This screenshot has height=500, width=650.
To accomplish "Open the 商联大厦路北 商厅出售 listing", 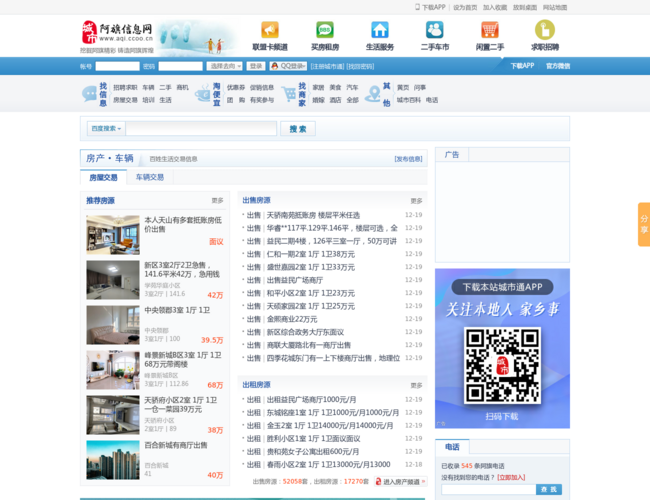I will tap(309, 345).
